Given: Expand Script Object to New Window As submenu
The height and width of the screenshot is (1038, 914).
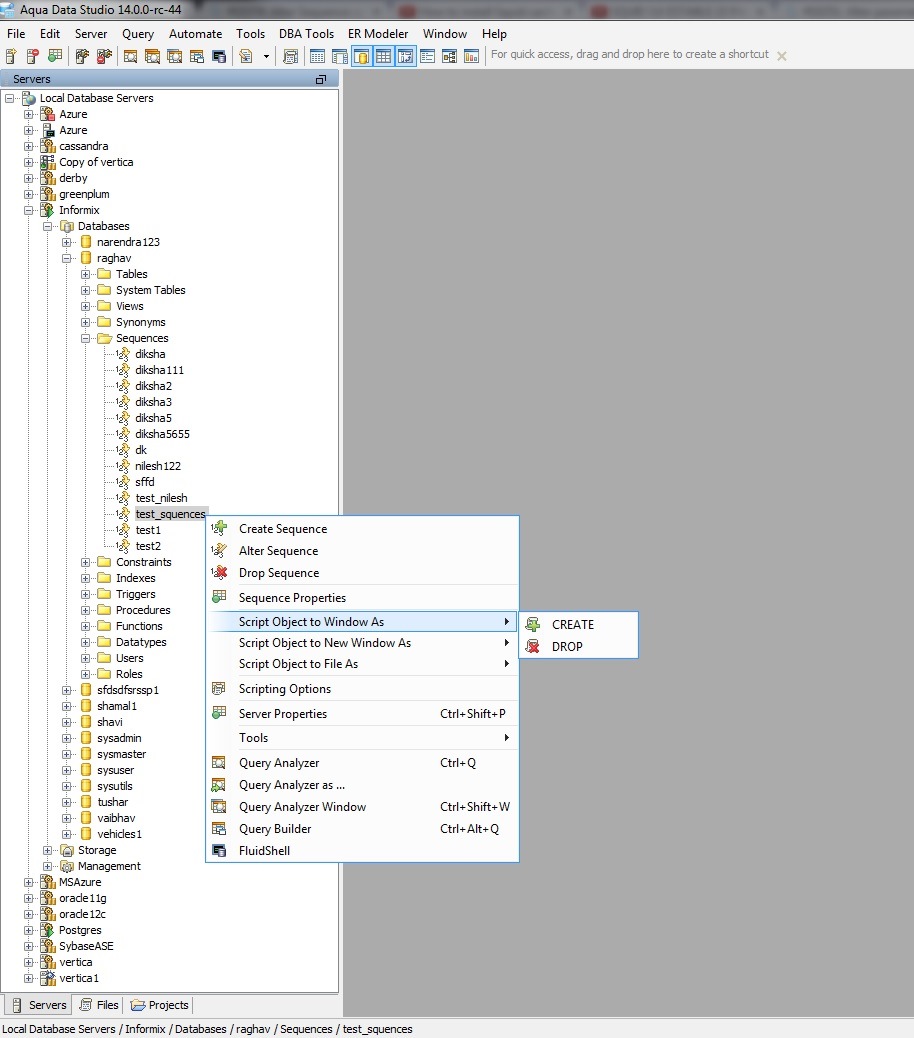Looking at the screenshot, I should (x=362, y=643).
